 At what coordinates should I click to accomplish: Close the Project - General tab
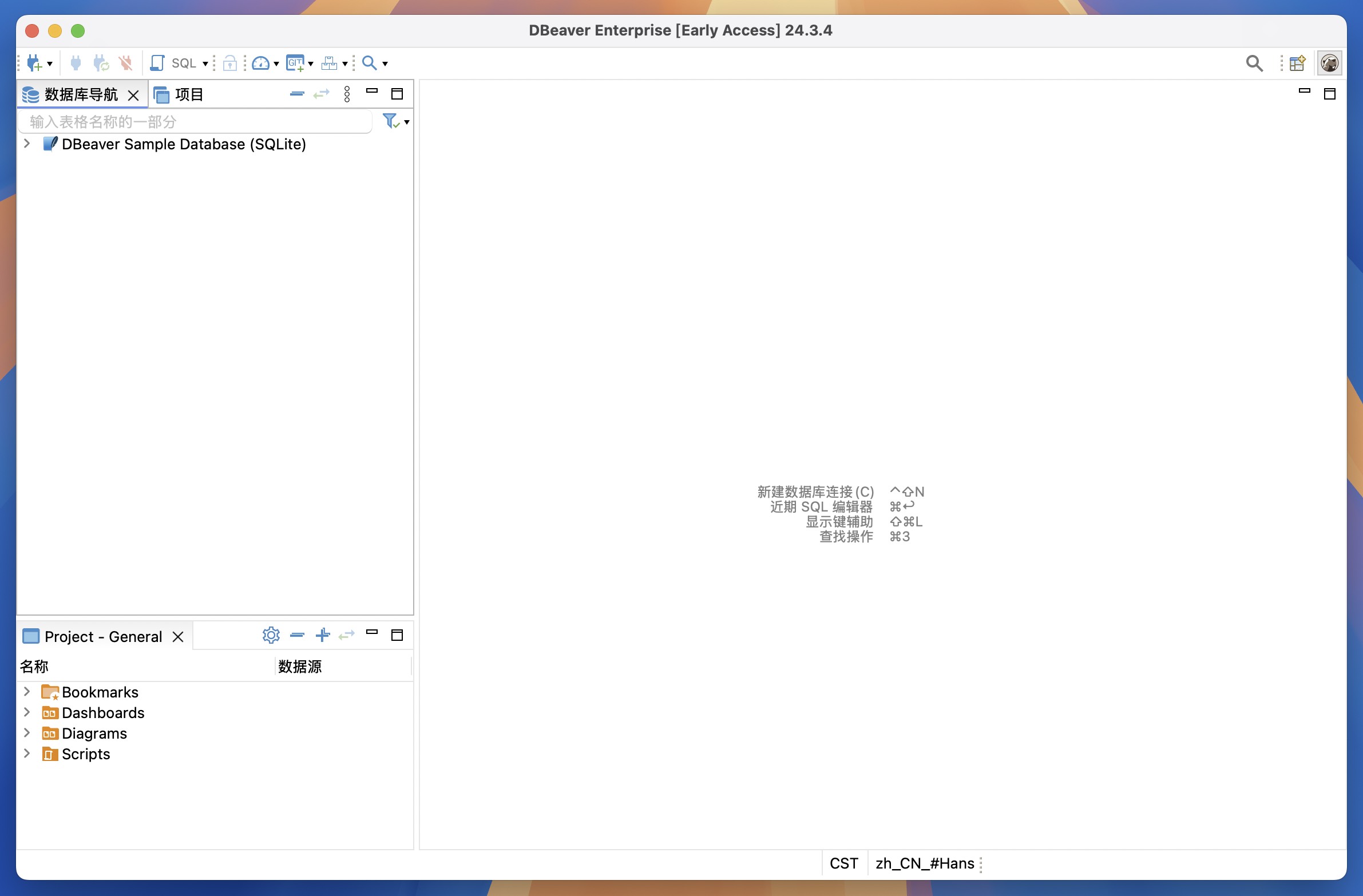tap(178, 637)
